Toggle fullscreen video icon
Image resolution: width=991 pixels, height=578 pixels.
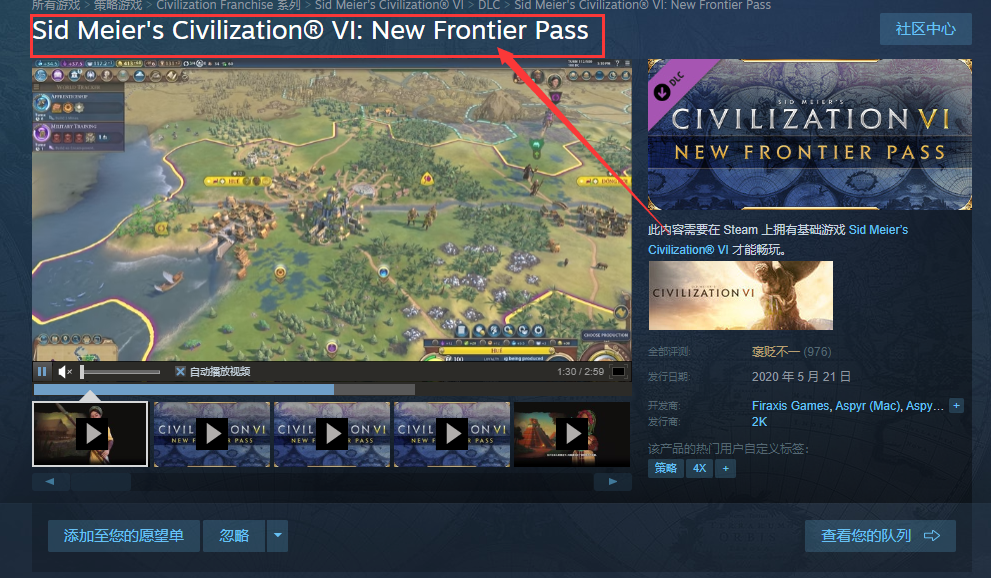pyautogui.click(x=619, y=371)
